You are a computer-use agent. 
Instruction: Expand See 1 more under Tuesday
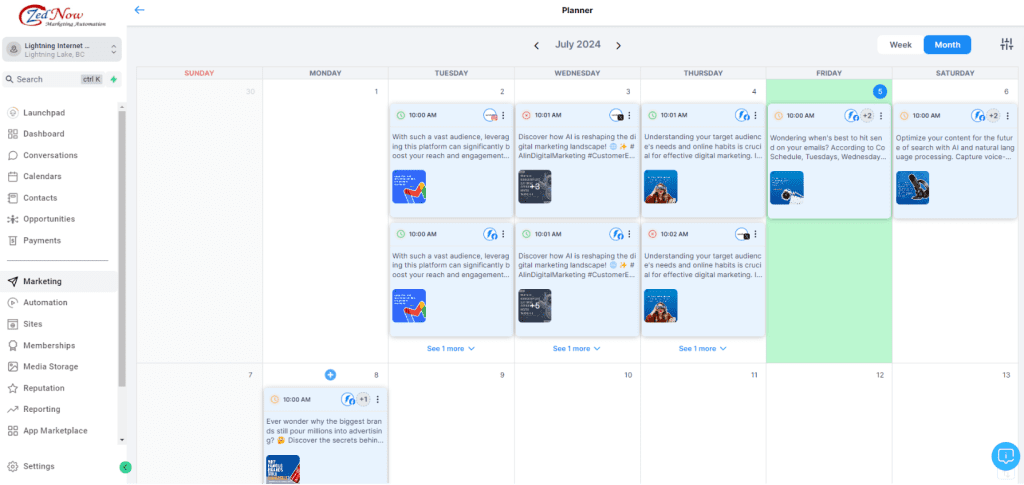pos(451,349)
